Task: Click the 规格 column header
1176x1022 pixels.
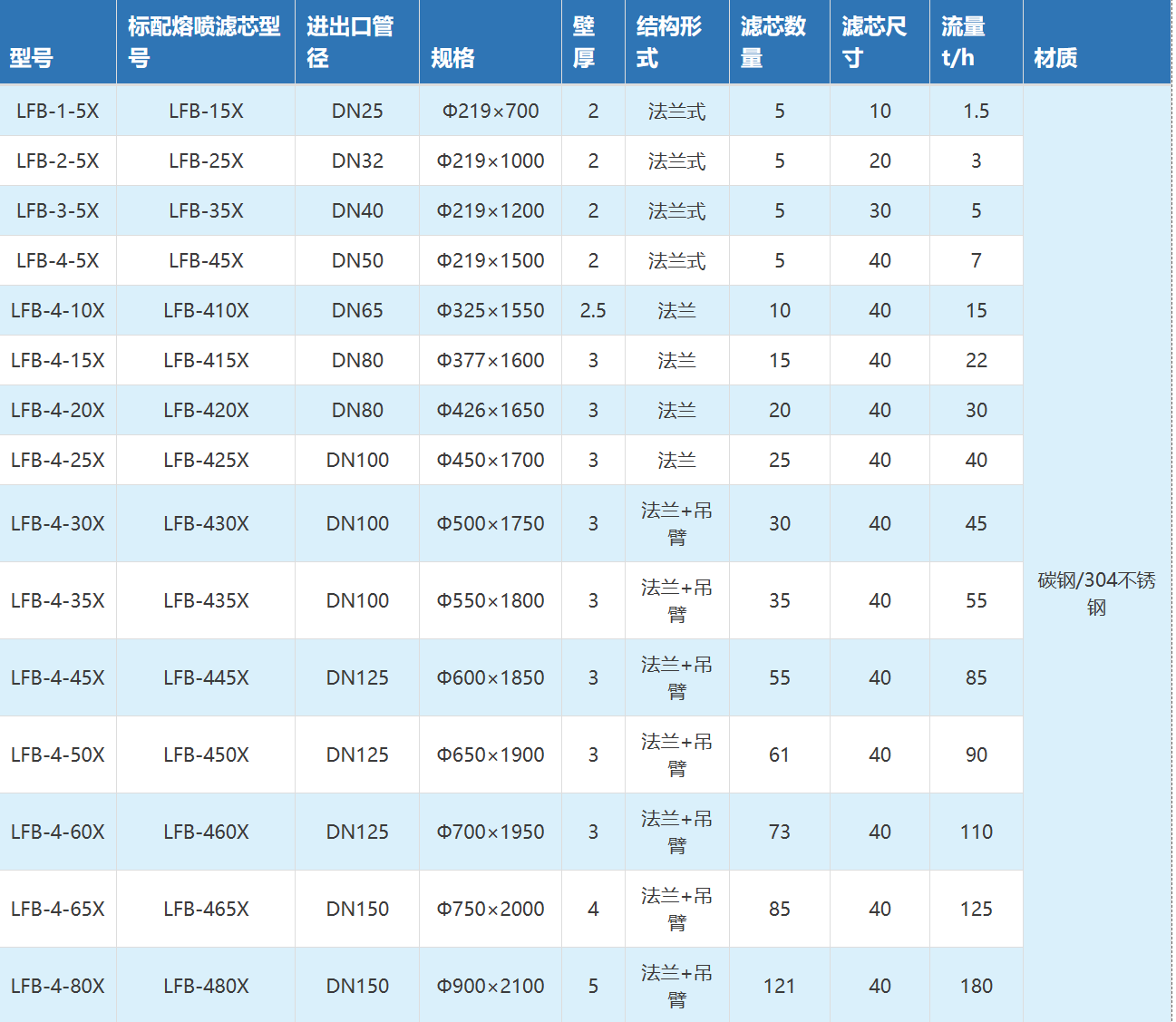Action: pyautogui.click(x=491, y=42)
